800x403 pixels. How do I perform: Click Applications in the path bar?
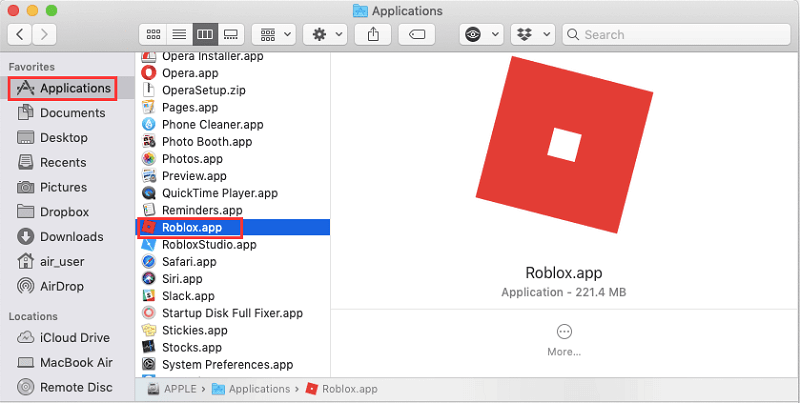pos(251,389)
